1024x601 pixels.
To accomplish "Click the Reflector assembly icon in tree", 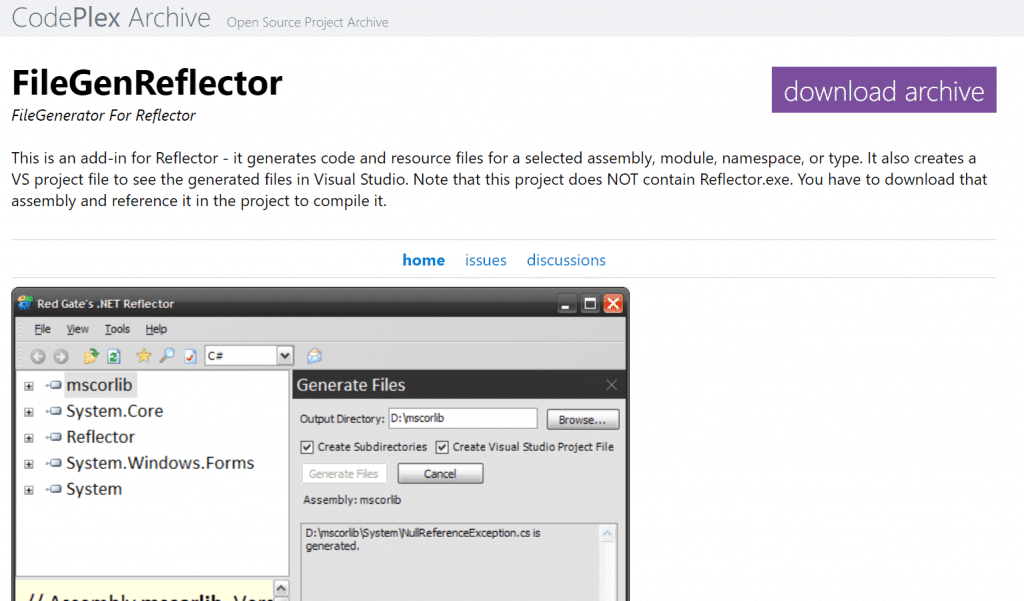I will (54, 437).
